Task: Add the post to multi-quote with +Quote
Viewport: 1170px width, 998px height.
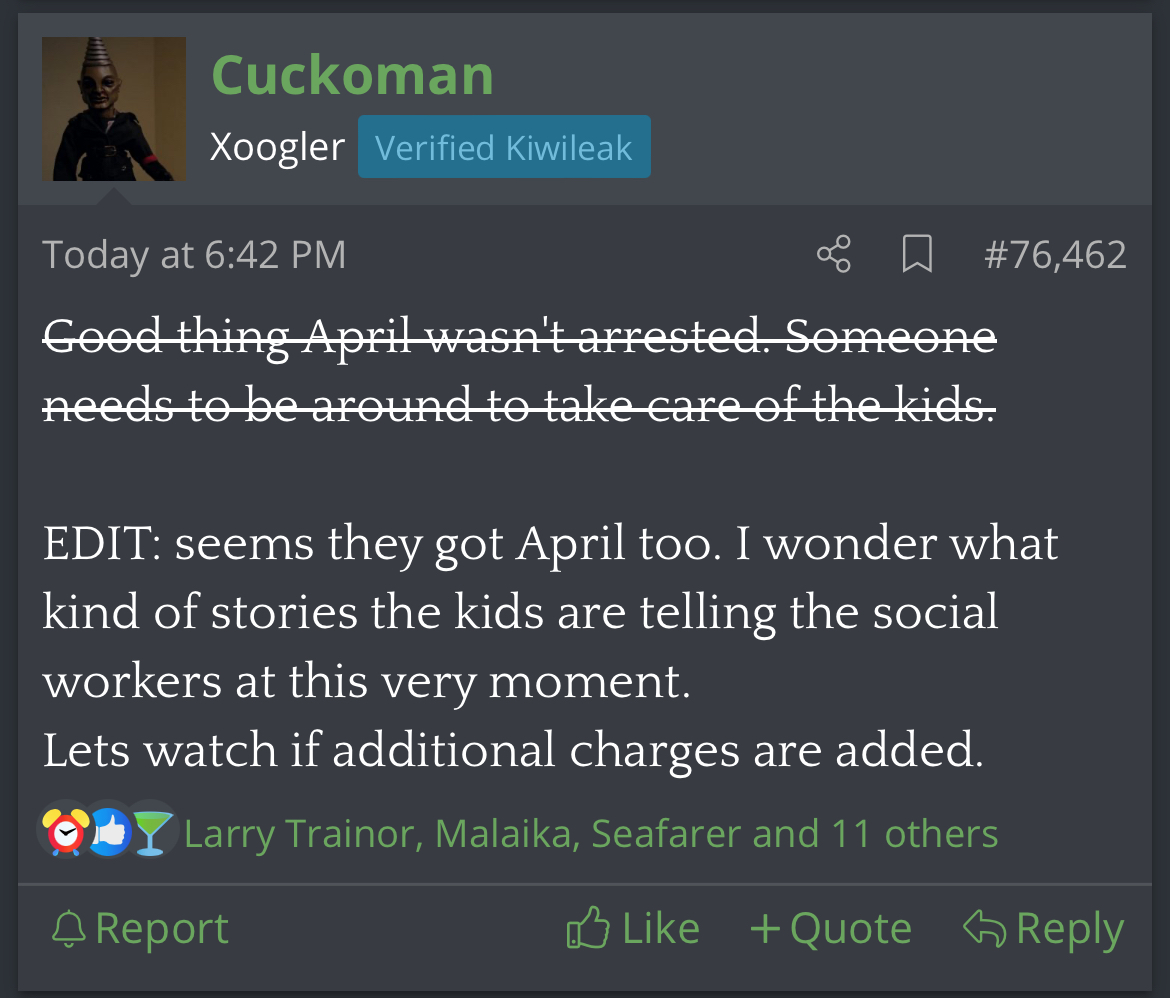Action: coord(831,929)
